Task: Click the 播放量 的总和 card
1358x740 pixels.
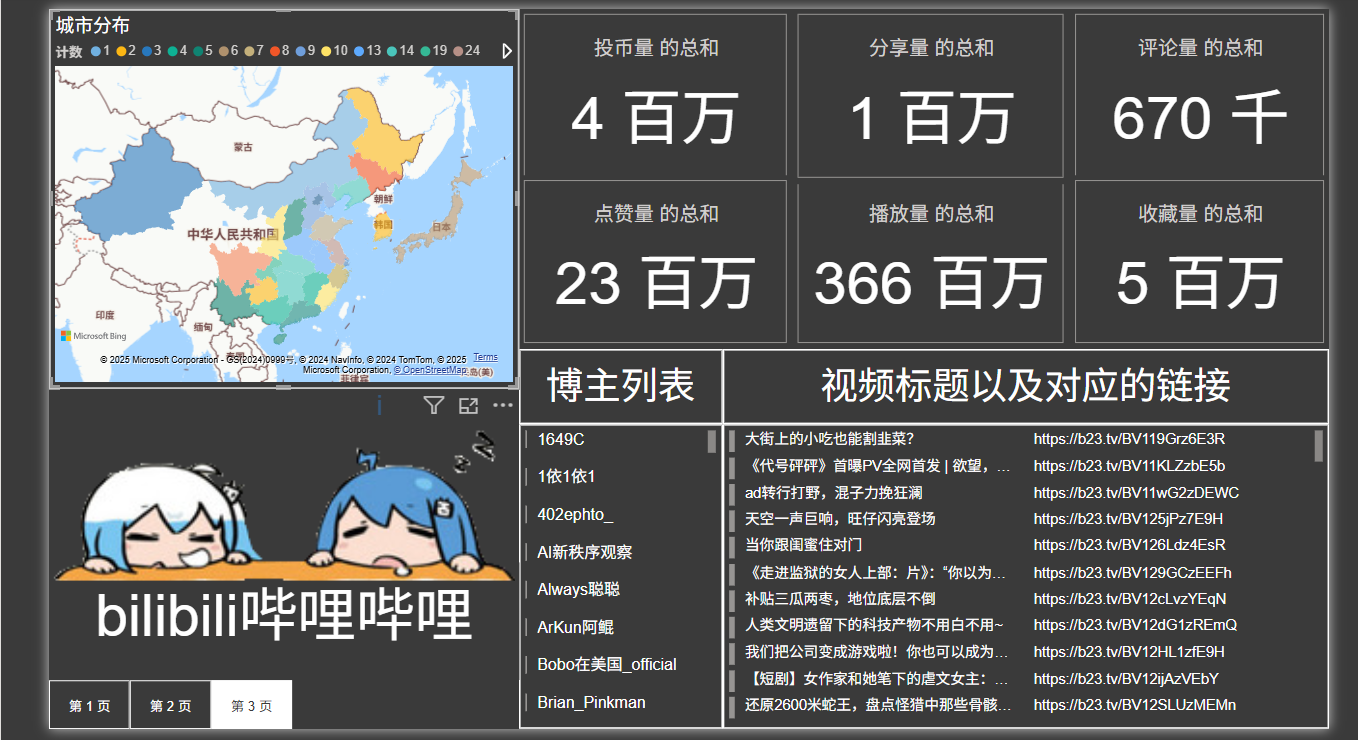Action: click(931, 262)
